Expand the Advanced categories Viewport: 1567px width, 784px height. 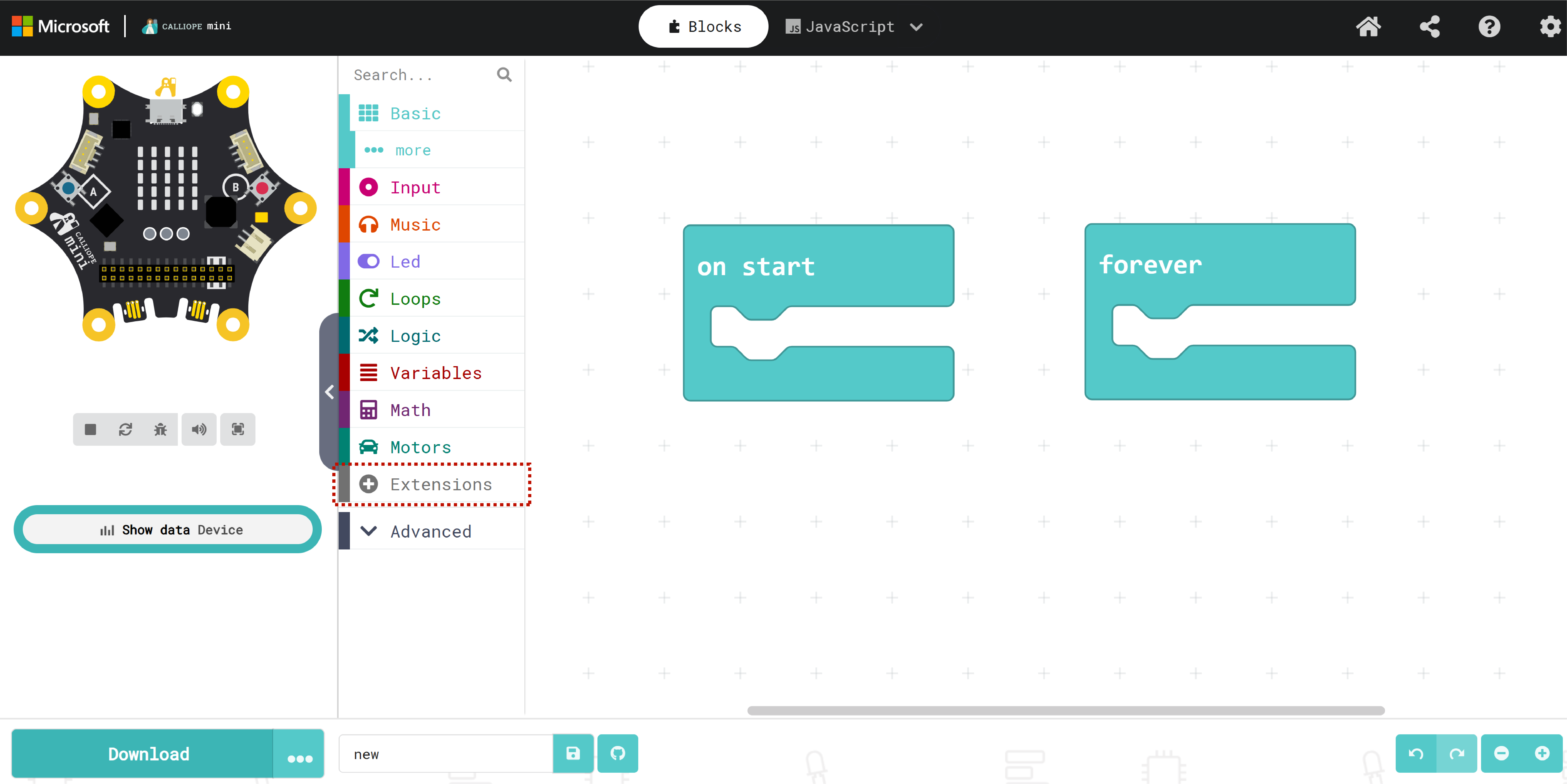(x=431, y=531)
